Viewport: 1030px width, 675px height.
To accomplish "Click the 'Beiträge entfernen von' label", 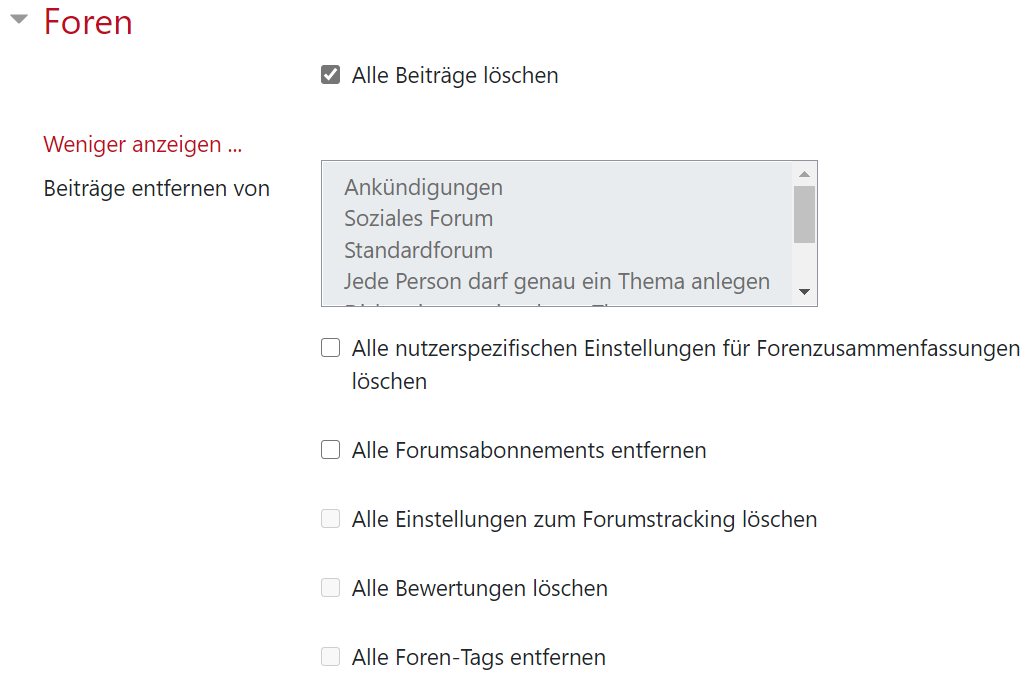I will (x=156, y=188).
